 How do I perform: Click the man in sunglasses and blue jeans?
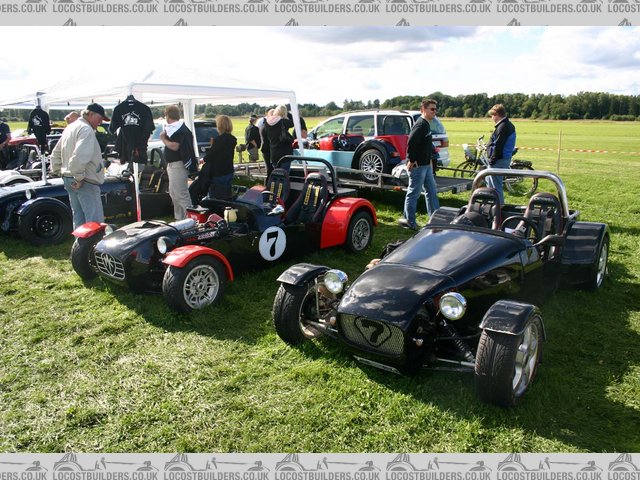(x=421, y=162)
